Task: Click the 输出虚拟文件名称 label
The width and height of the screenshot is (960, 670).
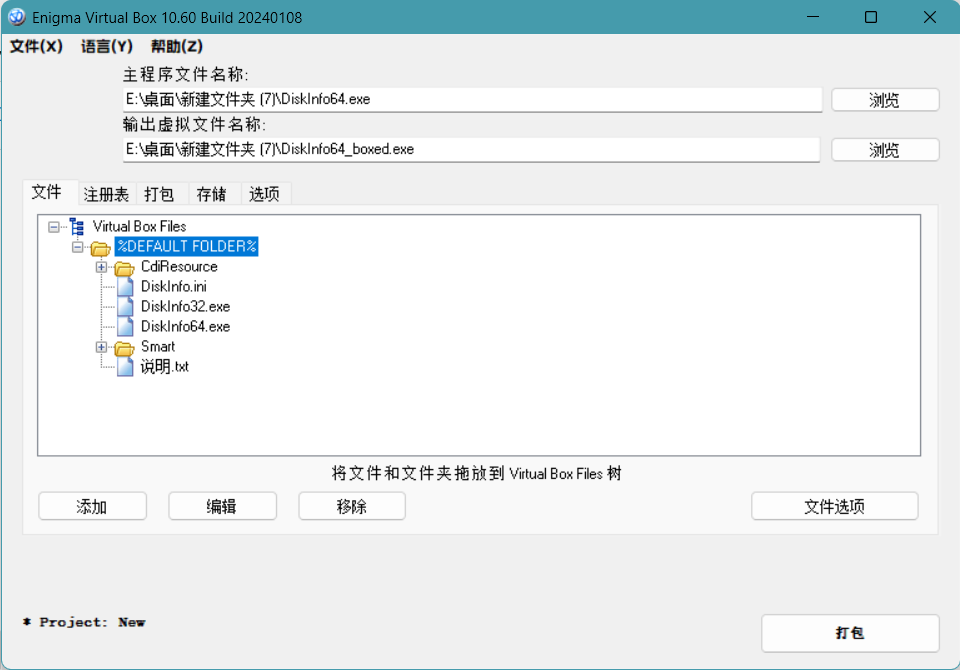Action: [195, 124]
